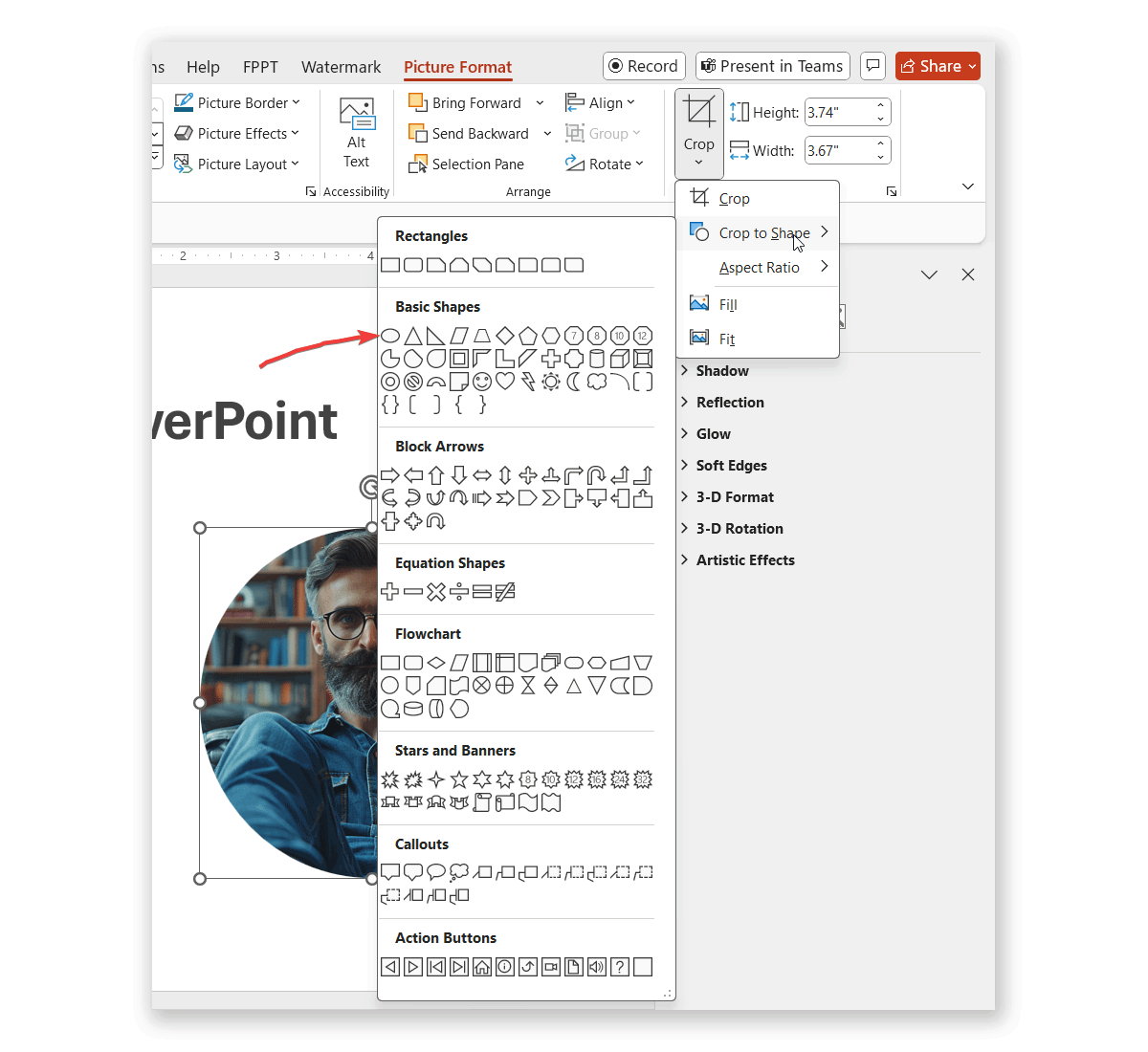
Task: Select the oval shape under Basic Shapes
Action: click(x=390, y=336)
